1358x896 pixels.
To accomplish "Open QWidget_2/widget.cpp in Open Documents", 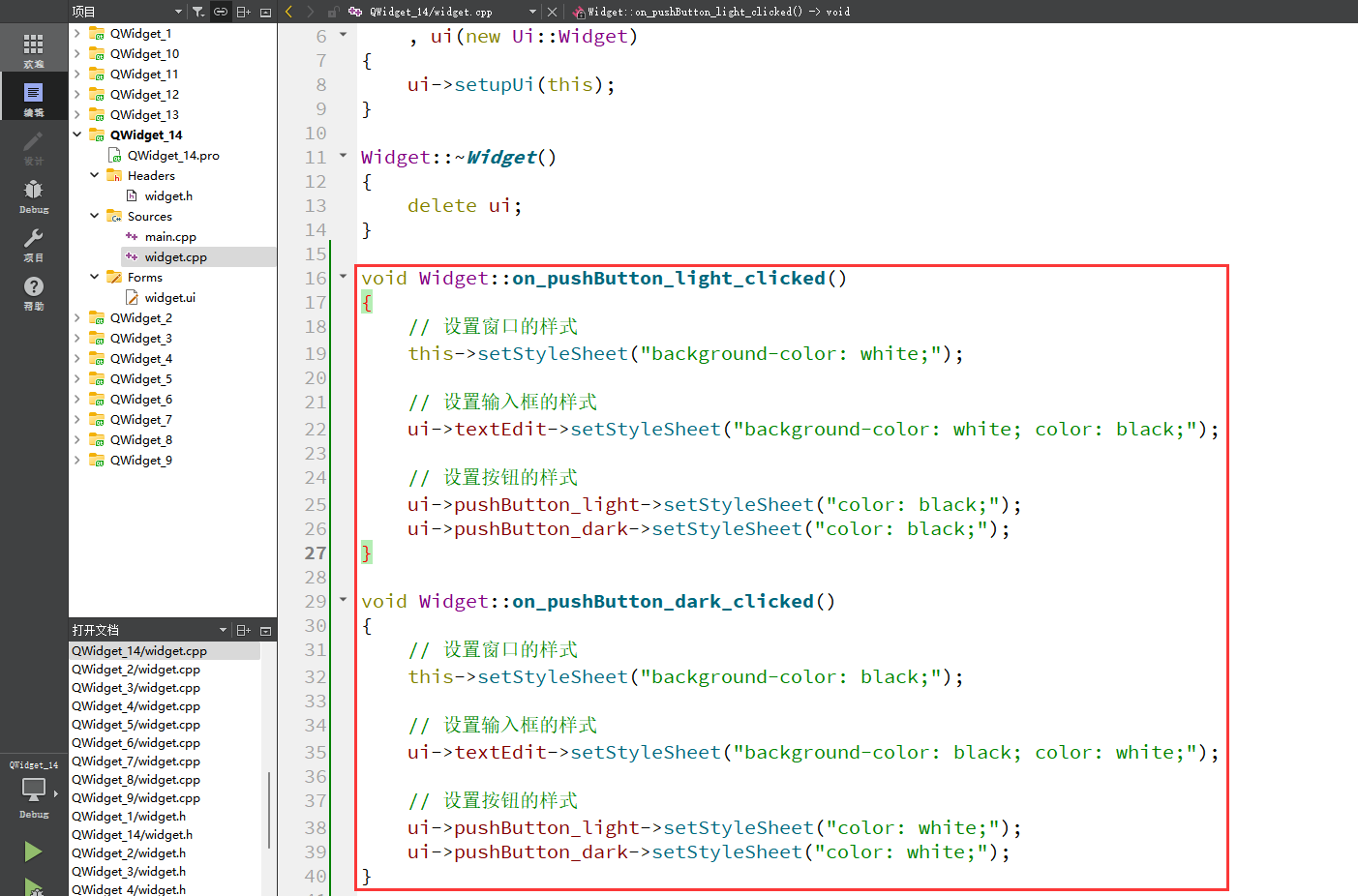I will [x=136, y=670].
